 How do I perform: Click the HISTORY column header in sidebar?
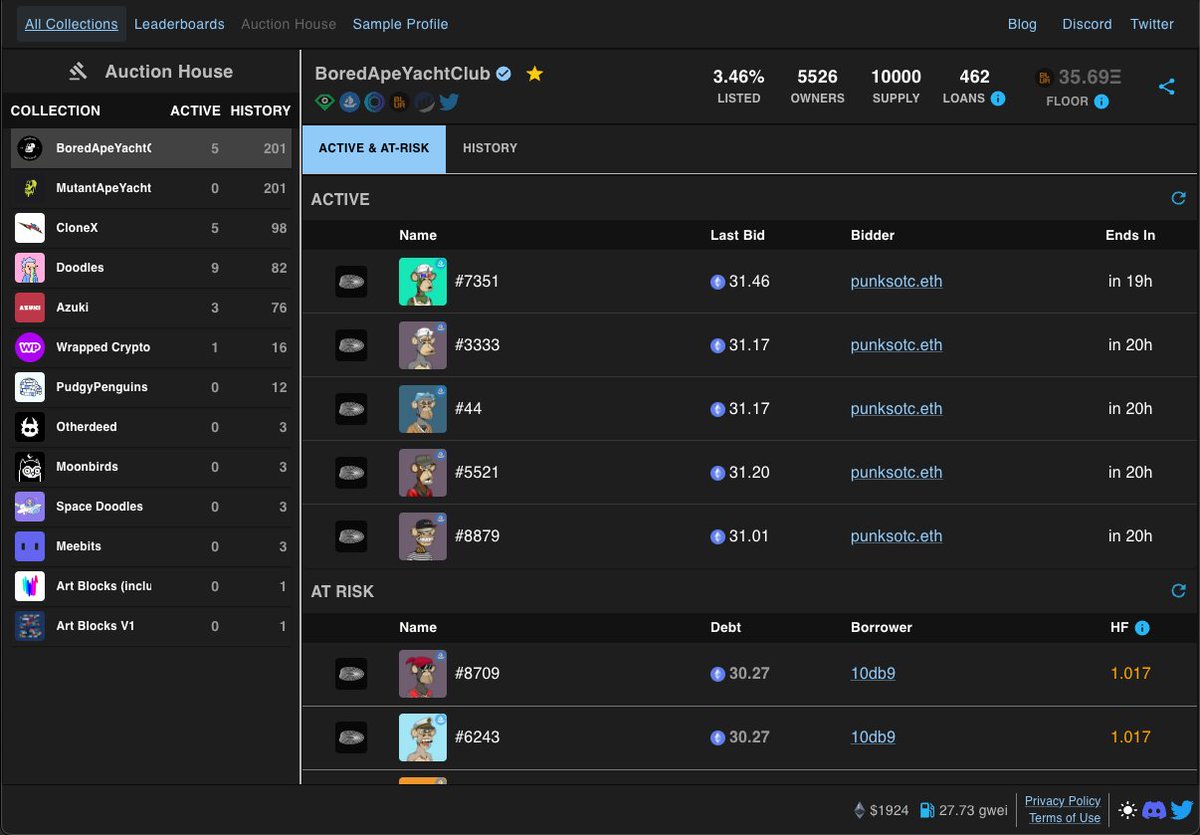[260, 111]
